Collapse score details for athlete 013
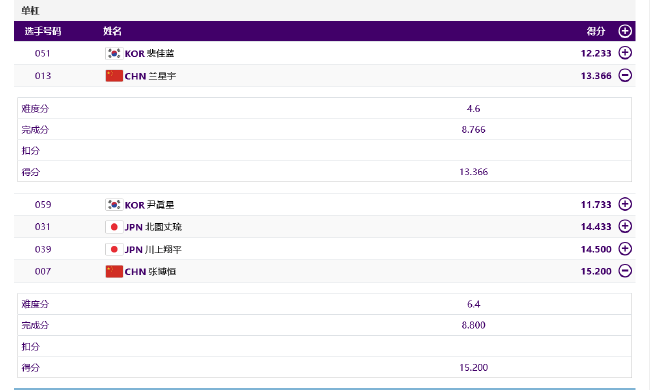Image resolution: width=650 pixels, height=390 pixels. 625,75
